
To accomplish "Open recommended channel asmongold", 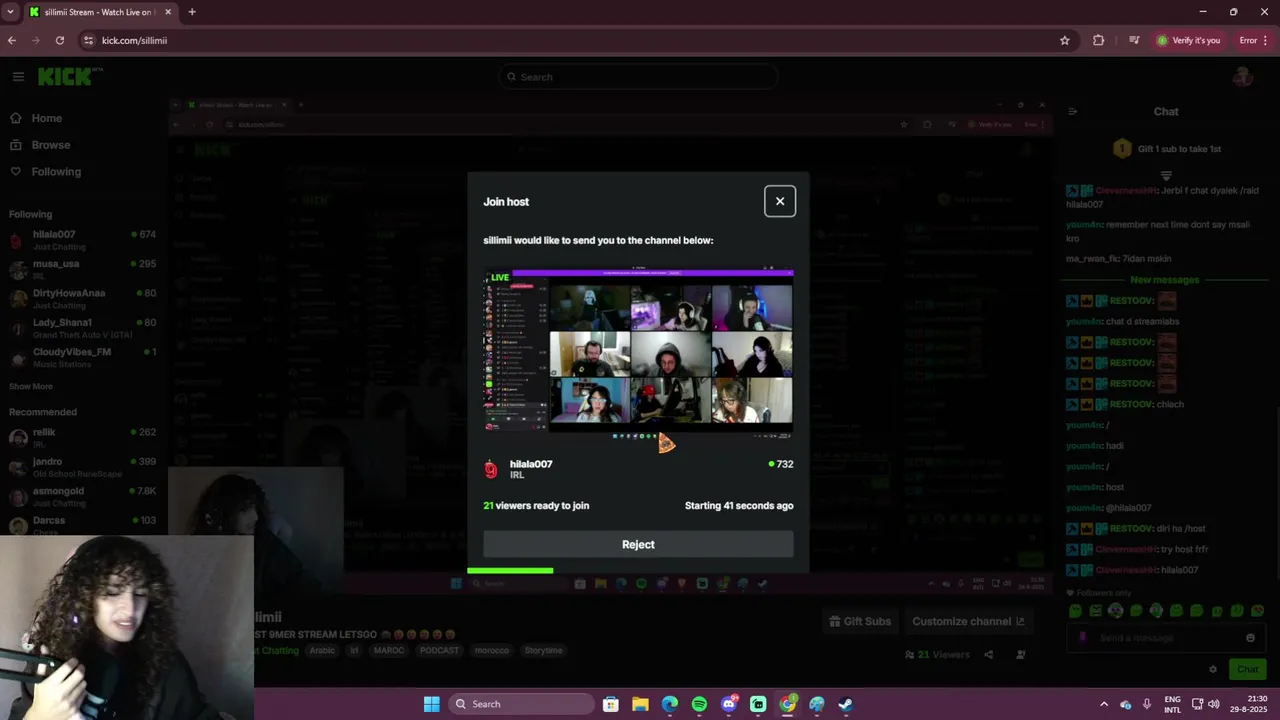I will point(82,496).
